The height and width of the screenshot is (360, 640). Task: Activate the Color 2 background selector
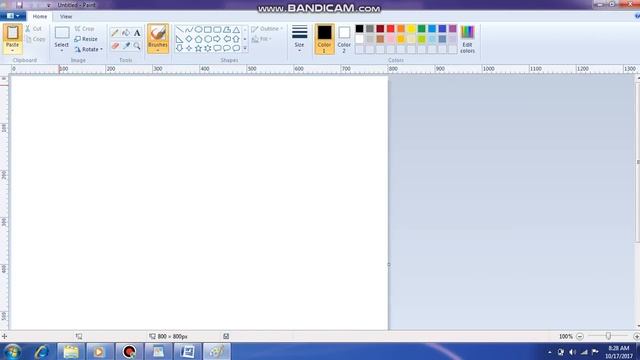point(344,39)
